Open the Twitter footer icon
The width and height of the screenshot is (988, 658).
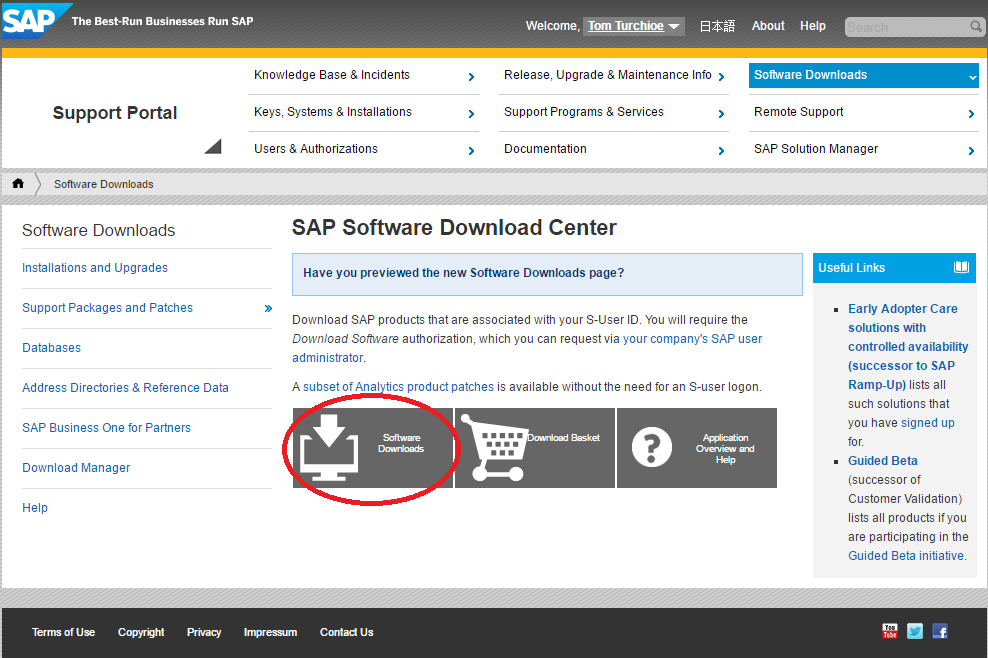pos(915,631)
